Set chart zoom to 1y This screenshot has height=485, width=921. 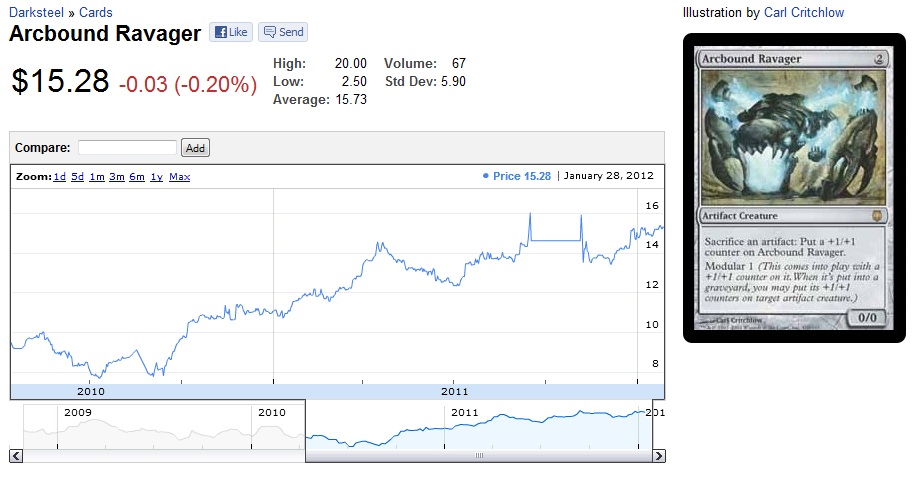157,177
